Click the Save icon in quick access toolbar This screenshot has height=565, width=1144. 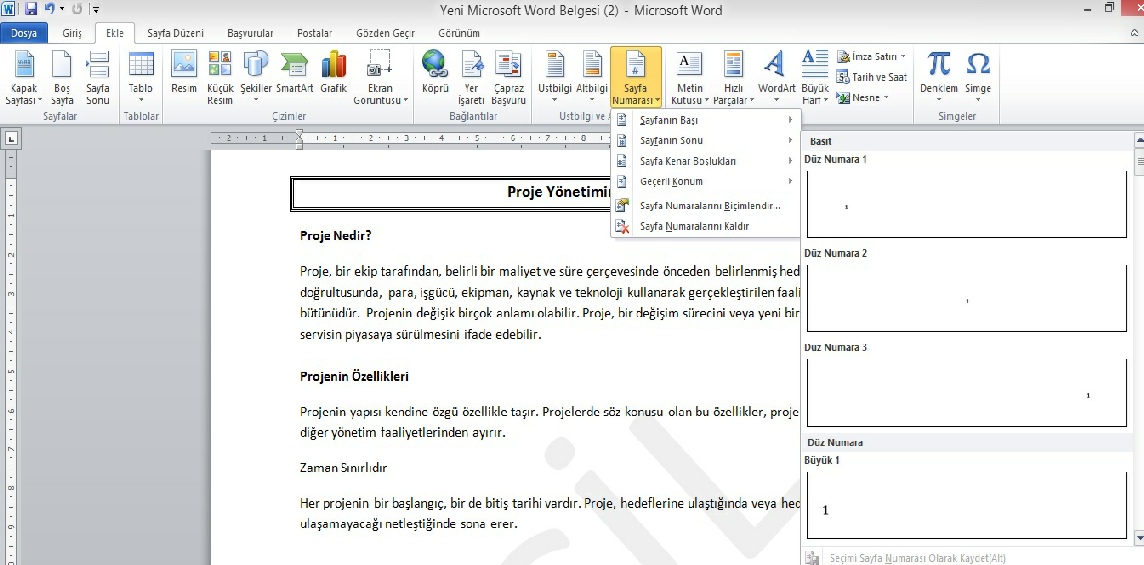coord(31,9)
